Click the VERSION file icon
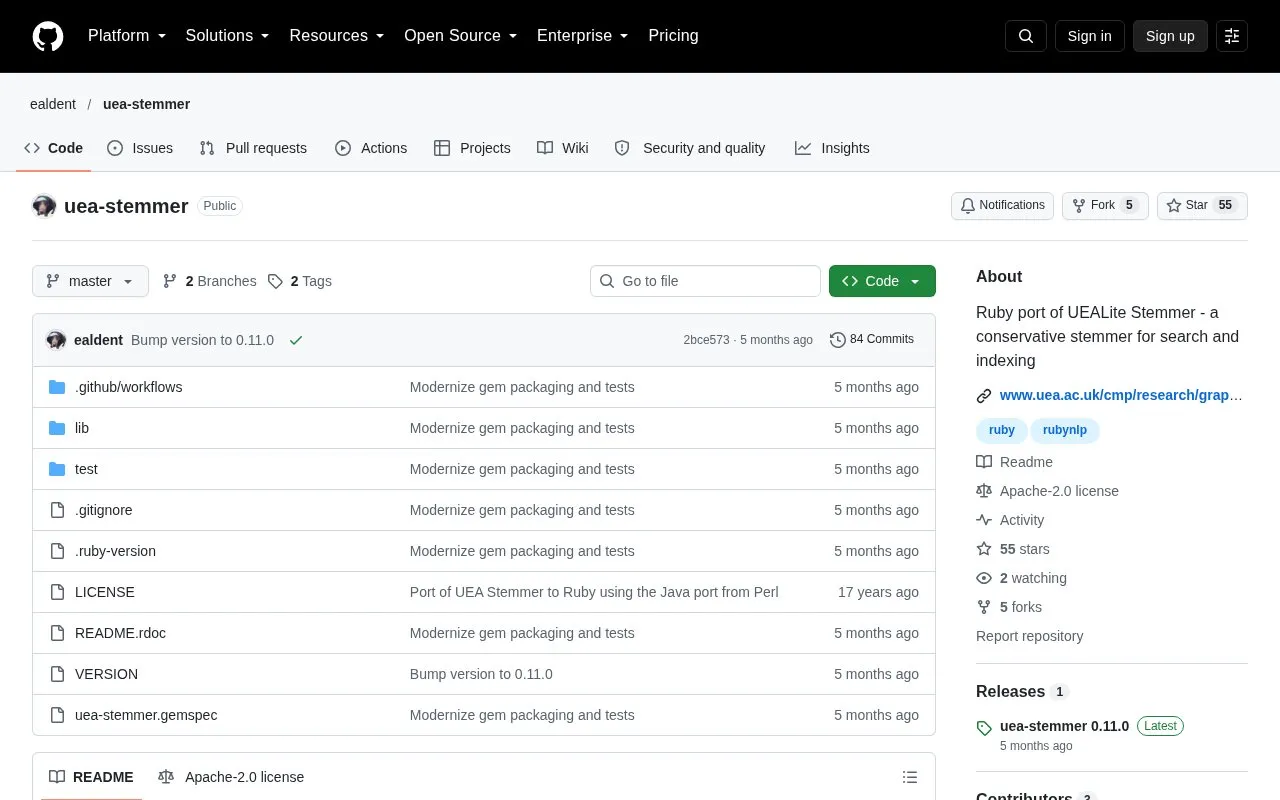The image size is (1280, 800). (x=57, y=674)
